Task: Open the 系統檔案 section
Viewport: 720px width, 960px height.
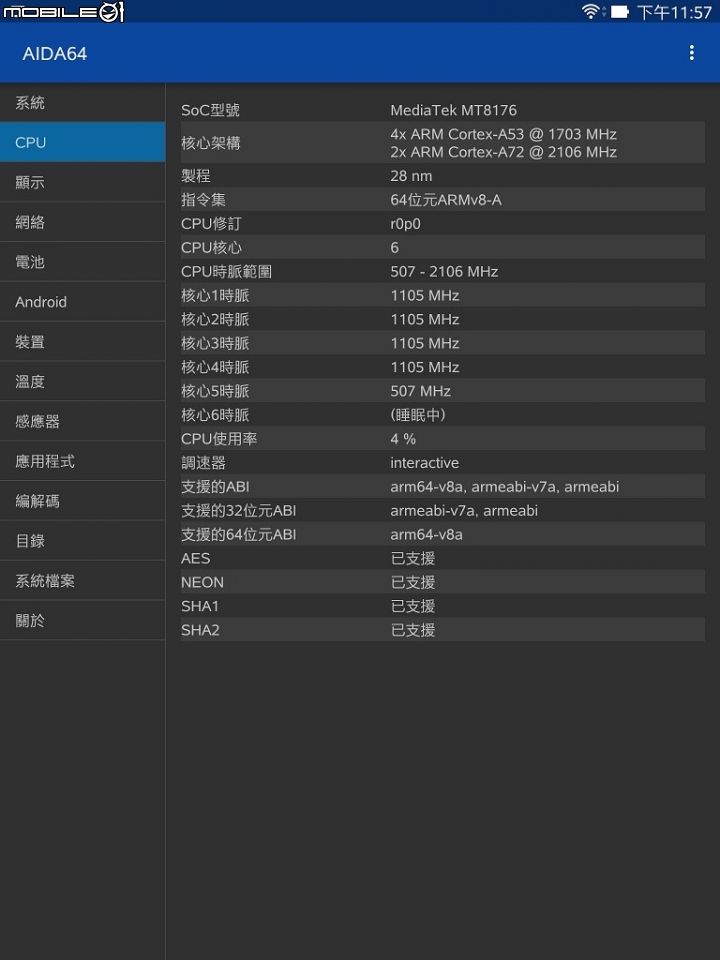Action: pos(83,580)
